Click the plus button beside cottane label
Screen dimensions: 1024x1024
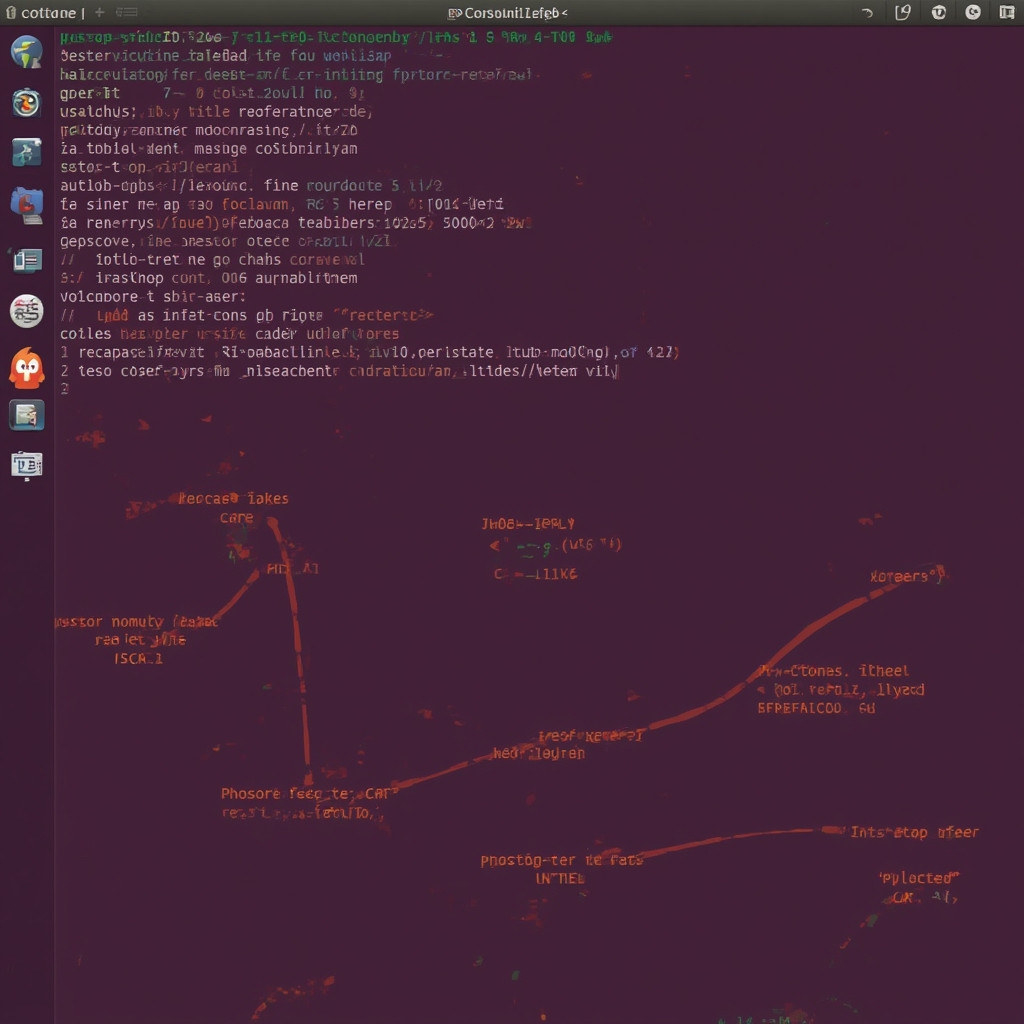100,12
